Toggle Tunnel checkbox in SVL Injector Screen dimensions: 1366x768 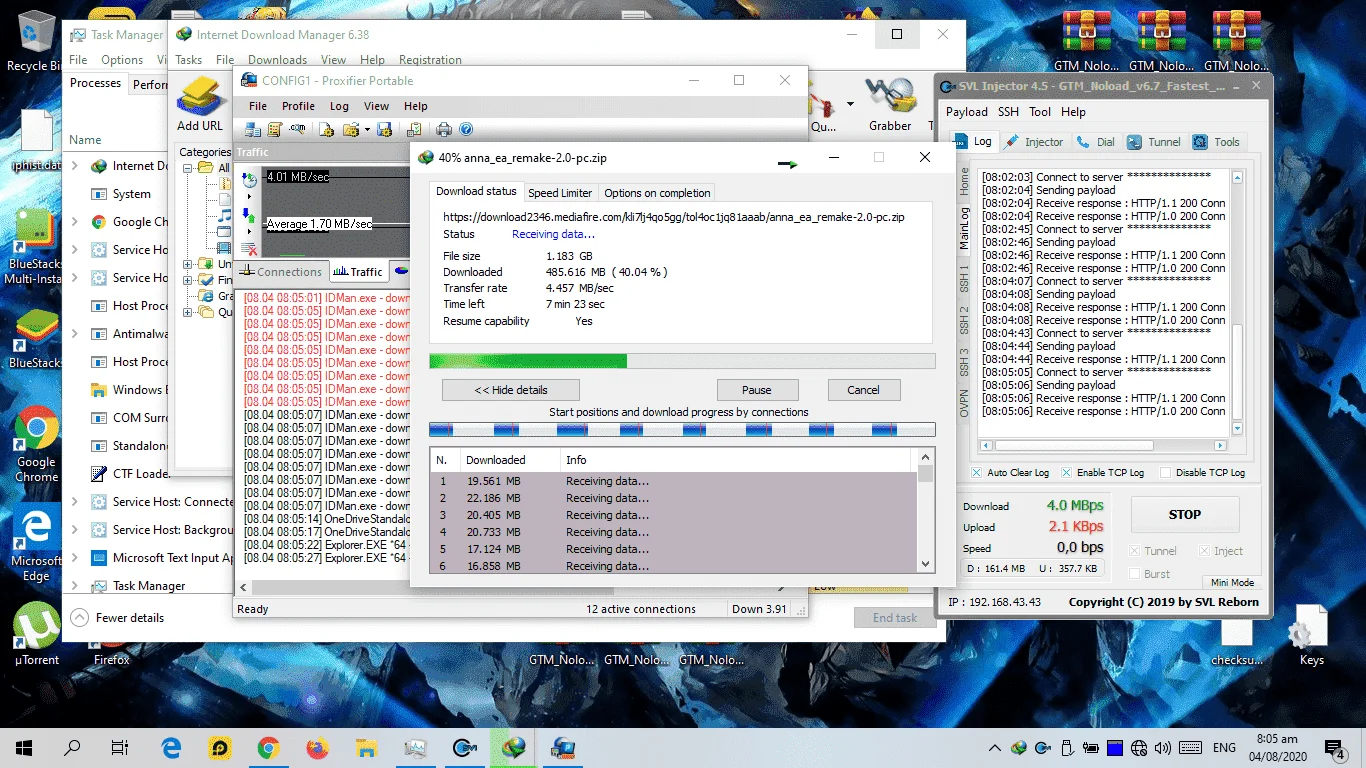pos(1133,551)
